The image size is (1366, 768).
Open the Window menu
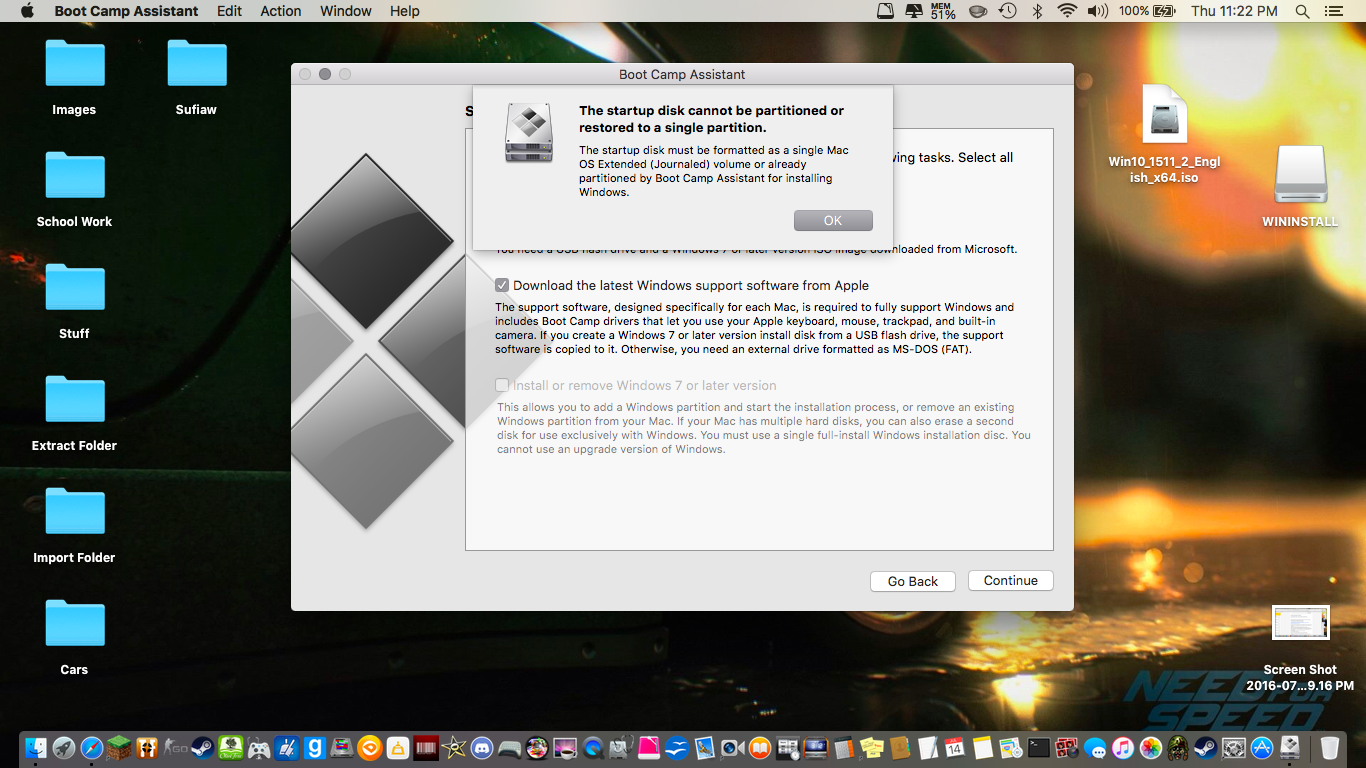click(345, 11)
